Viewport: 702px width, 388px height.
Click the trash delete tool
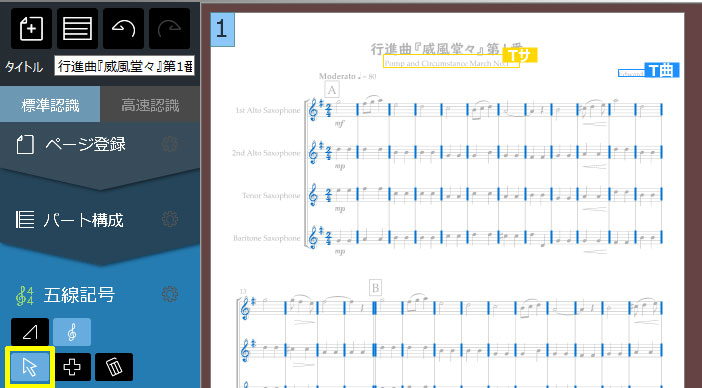tap(114, 367)
